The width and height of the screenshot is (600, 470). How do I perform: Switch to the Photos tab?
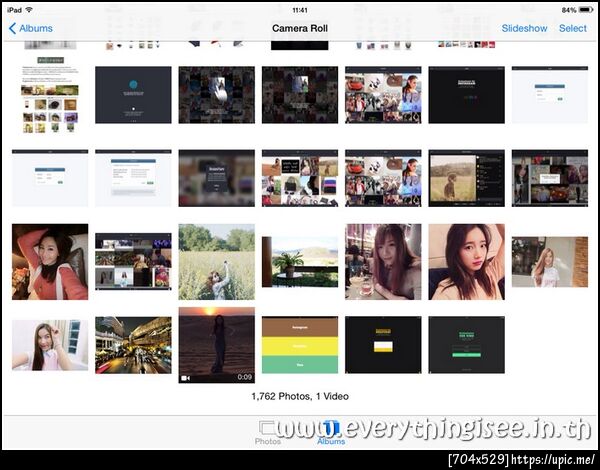[x=267, y=433]
